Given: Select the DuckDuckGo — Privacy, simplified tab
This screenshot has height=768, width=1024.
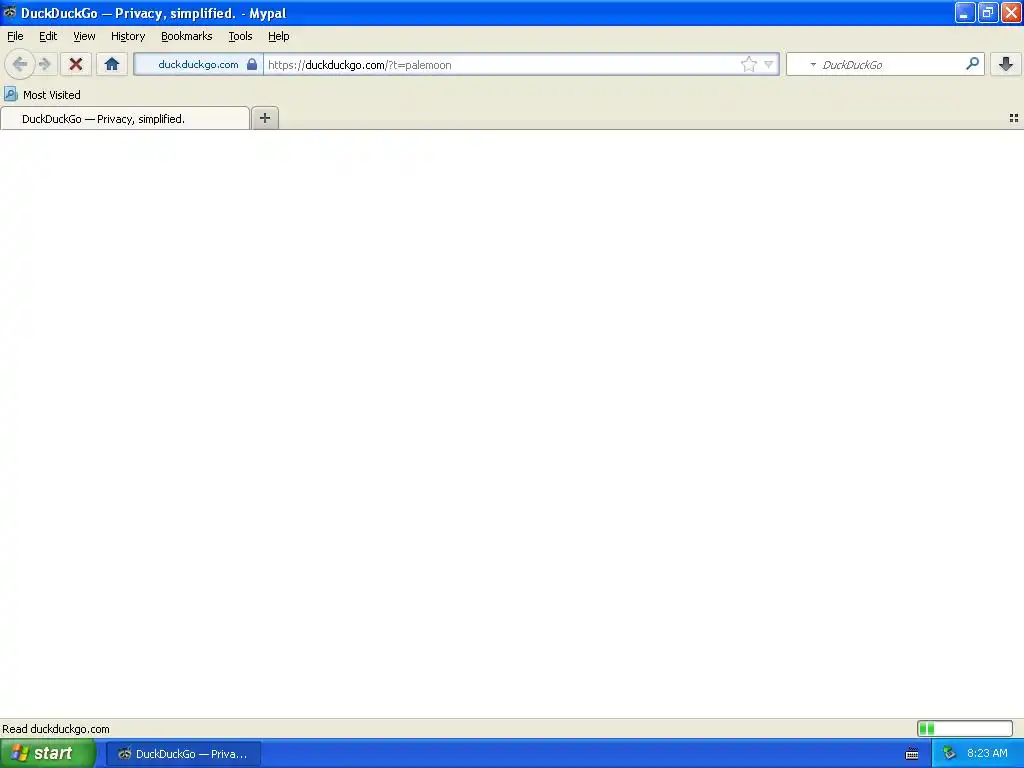Looking at the screenshot, I should click(125, 118).
